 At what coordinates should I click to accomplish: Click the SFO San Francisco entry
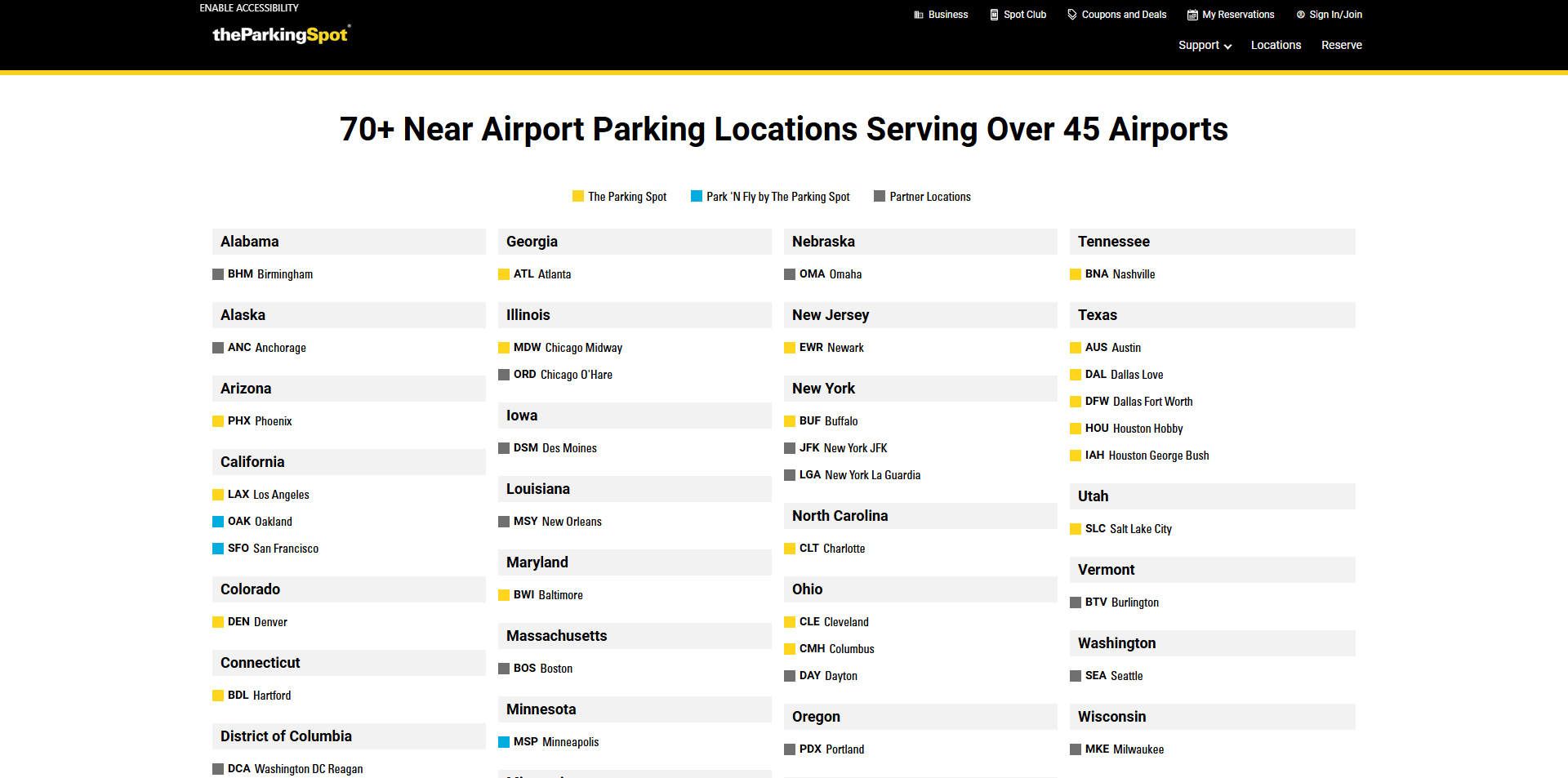tap(272, 548)
